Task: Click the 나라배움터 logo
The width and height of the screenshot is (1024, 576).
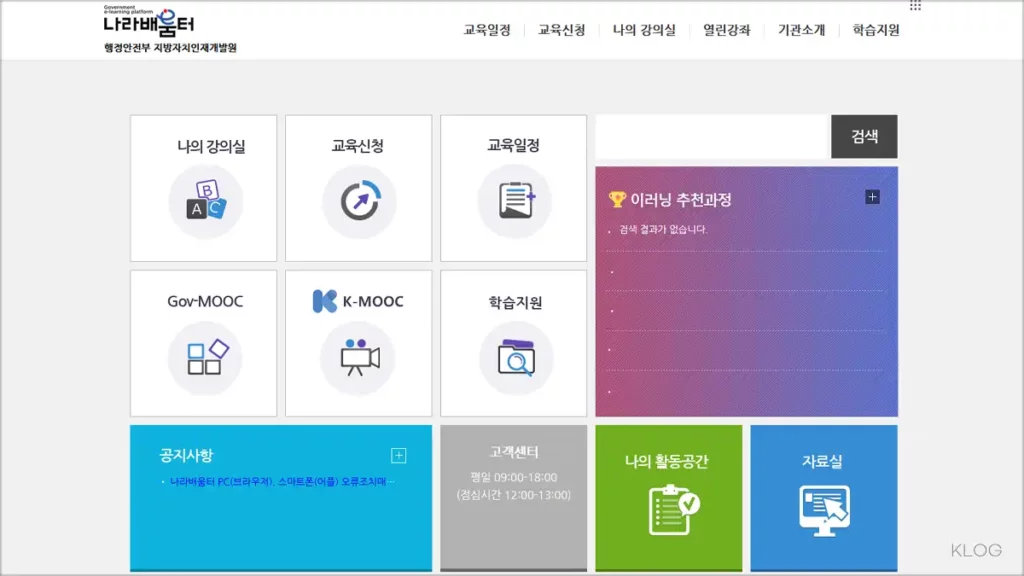Action: 149,21
